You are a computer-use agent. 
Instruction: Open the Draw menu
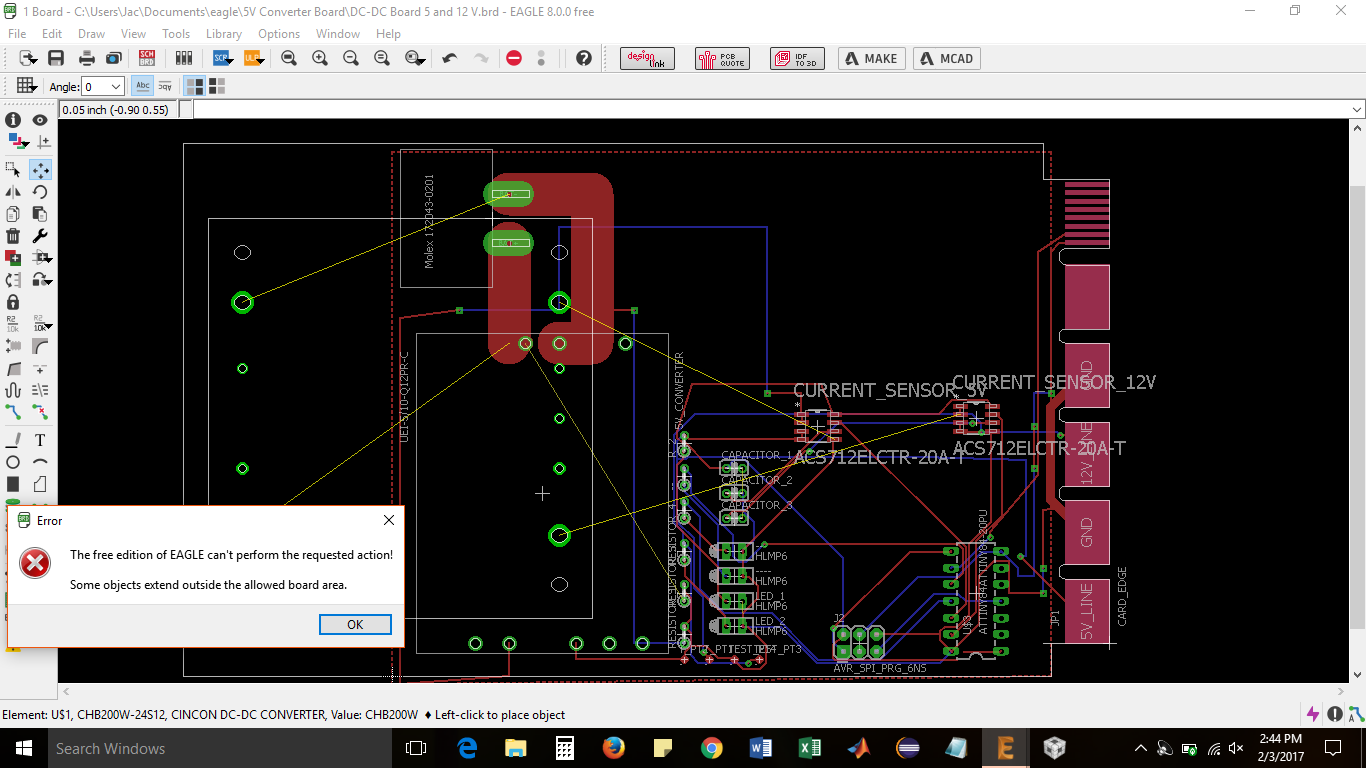[91, 33]
